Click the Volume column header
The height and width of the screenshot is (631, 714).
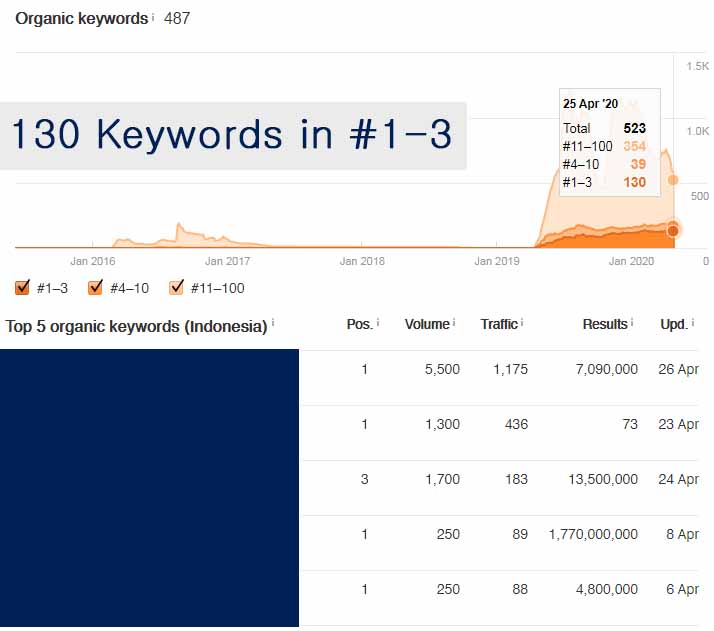pos(427,324)
